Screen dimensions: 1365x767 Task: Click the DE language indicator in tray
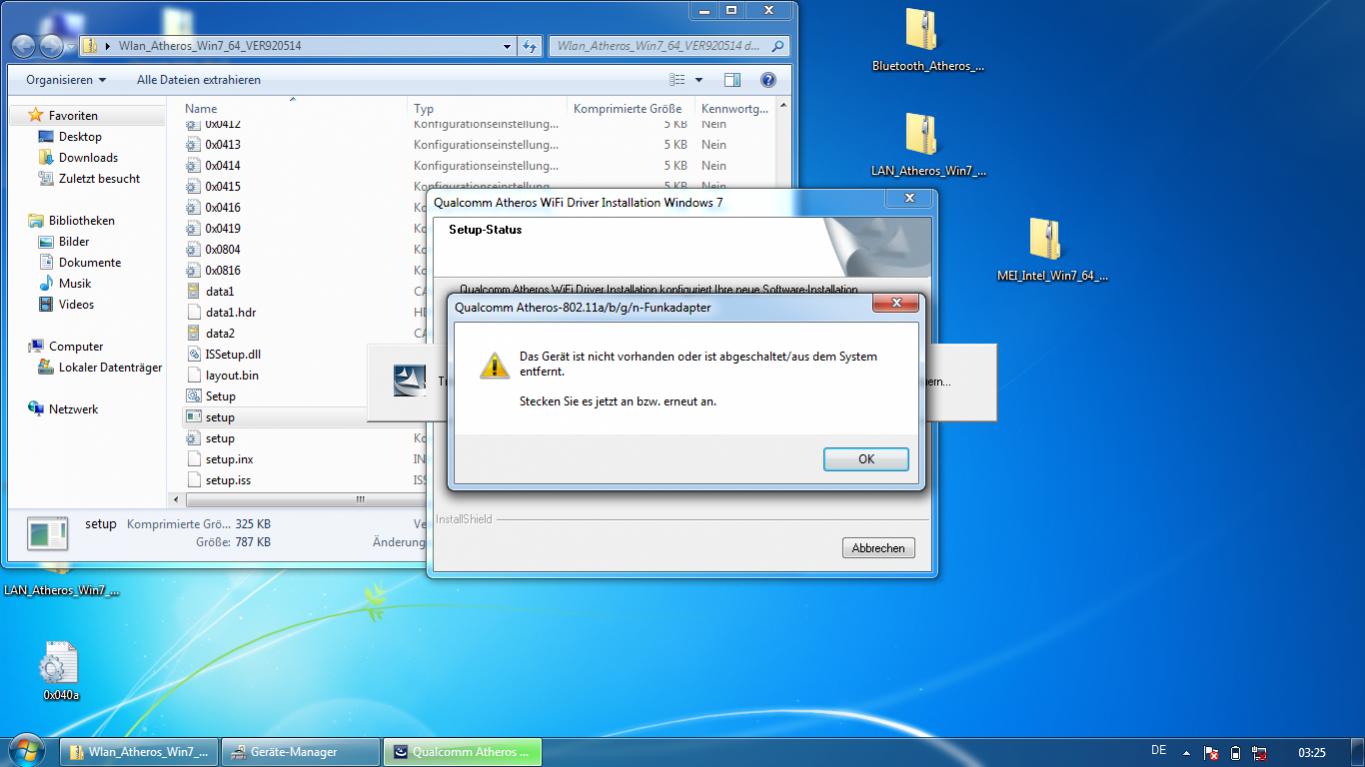pyautogui.click(x=1158, y=751)
